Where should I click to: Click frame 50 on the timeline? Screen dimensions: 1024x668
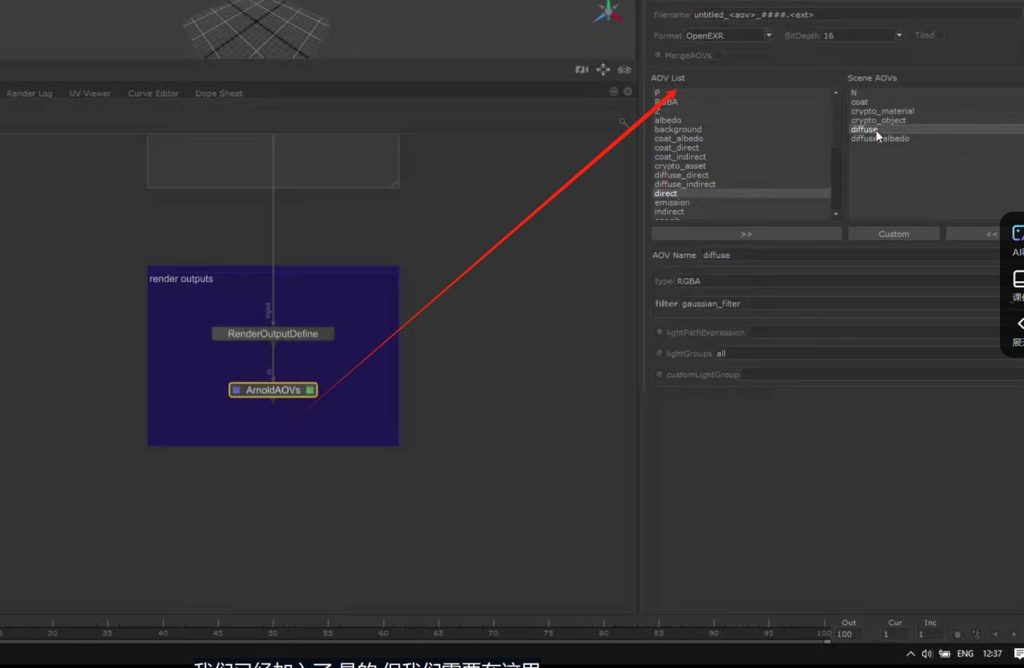point(272,633)
